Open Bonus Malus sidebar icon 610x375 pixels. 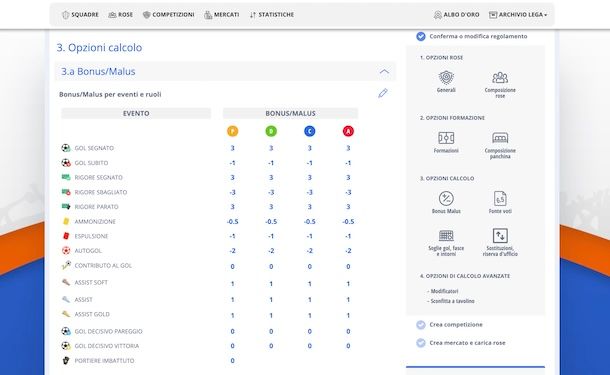446,198
